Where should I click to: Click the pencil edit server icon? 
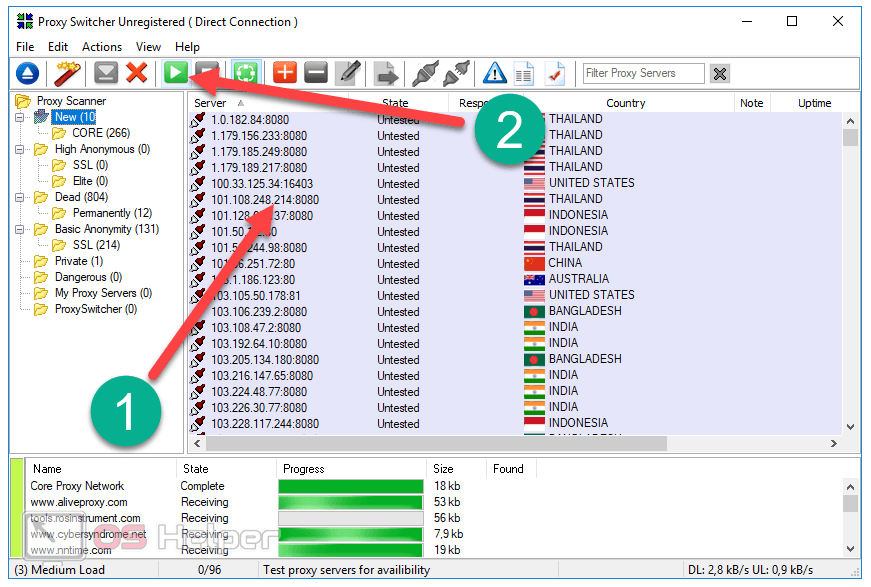tap(347, 73)
